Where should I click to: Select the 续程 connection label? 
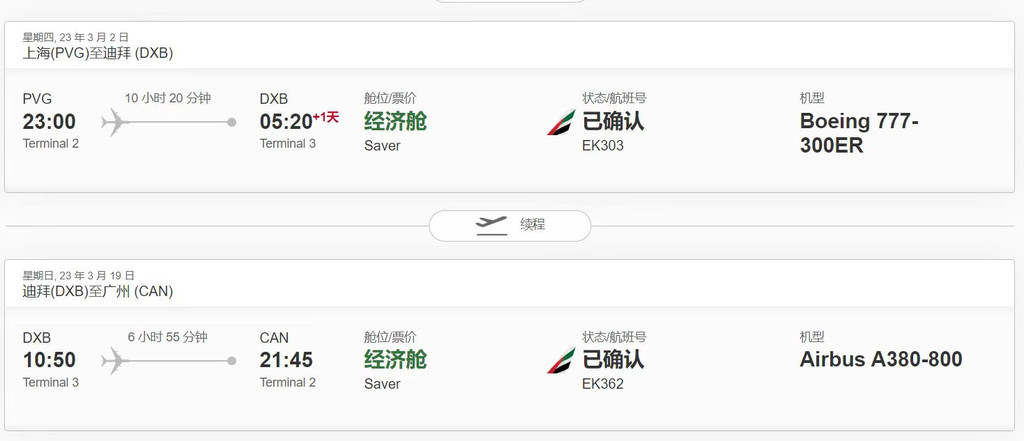click(x=532, y=225)
